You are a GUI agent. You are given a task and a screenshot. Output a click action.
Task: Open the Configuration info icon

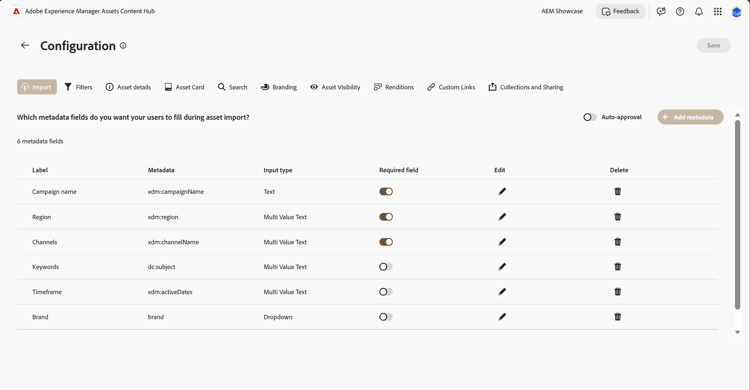(123, 45)
